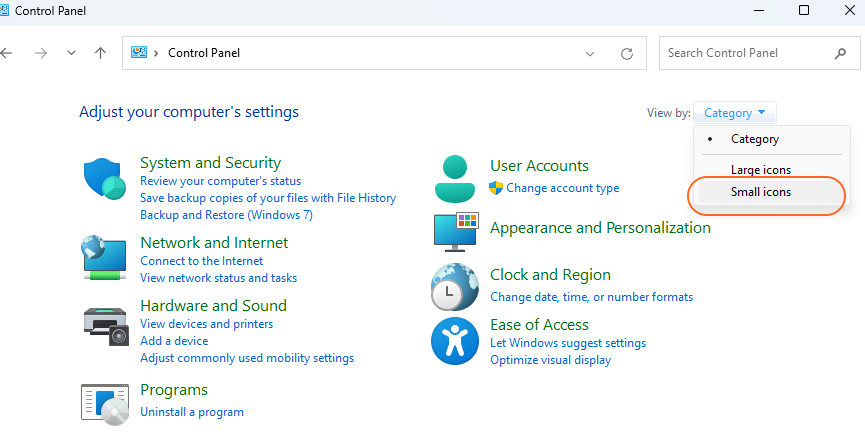Open Save backup copies with File History
865x437 pixels.
268,198
